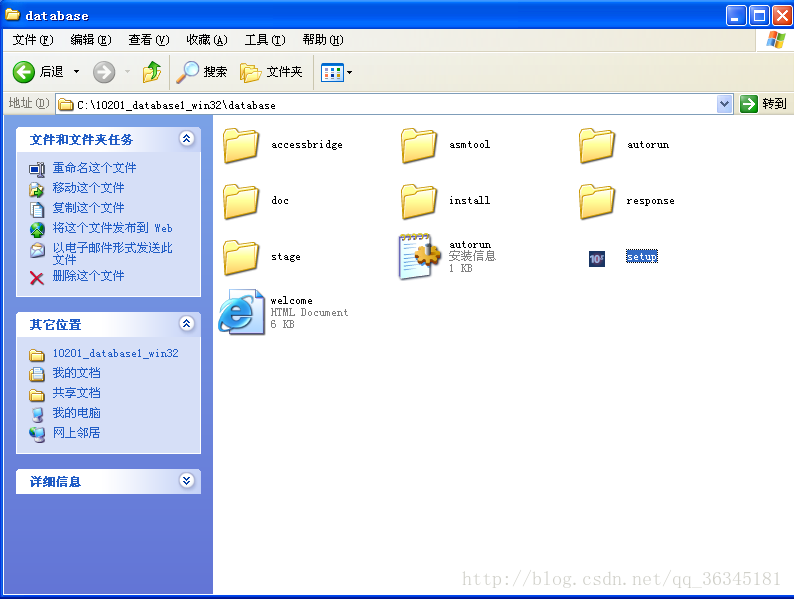The width and height of the screenshot is (794, 599).
Task: Click the e-mail envelope icon
Action: (x=36, y=250)
